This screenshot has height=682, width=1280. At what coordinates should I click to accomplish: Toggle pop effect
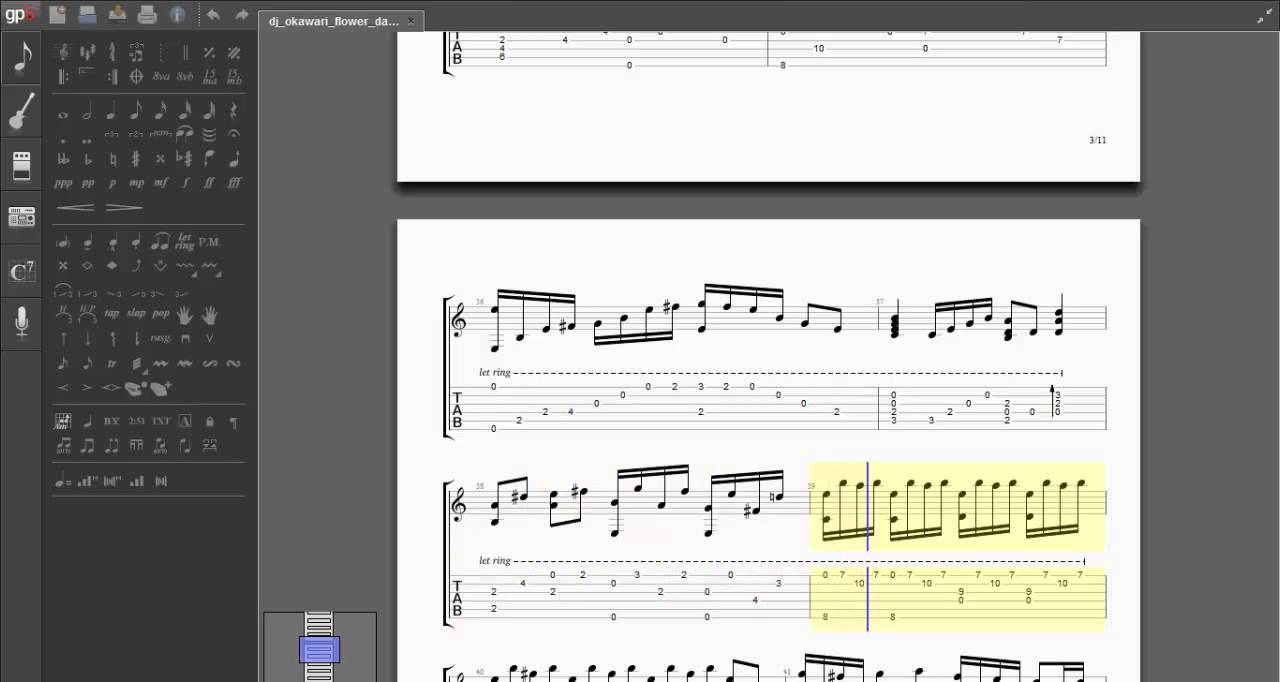[160, 313]
